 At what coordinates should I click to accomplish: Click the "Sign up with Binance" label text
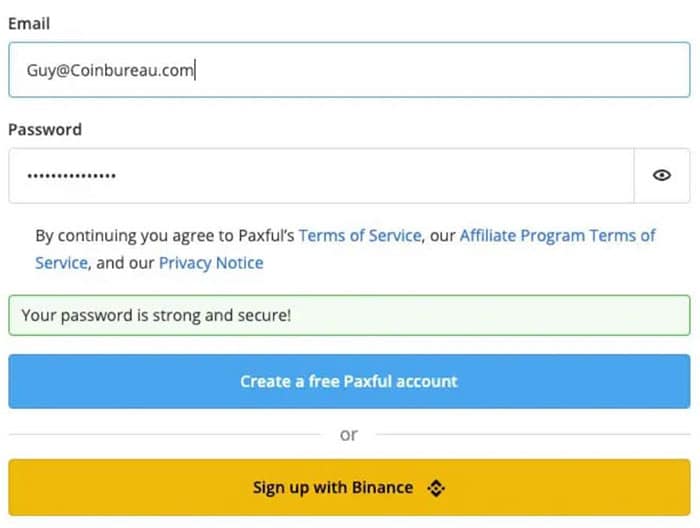coord(332,488)
